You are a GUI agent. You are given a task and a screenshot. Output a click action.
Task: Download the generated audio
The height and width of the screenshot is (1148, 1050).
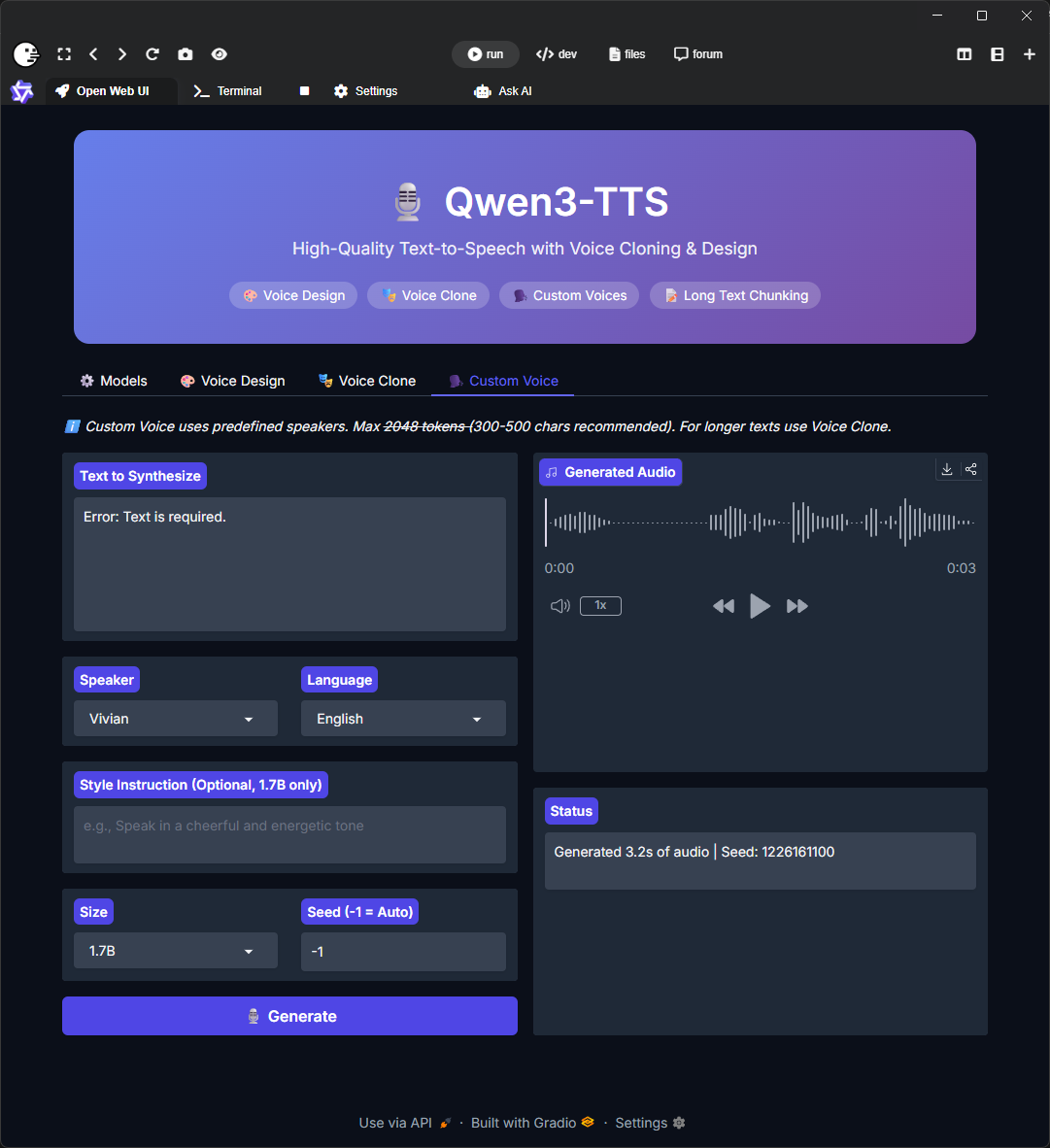click(947, 469)
